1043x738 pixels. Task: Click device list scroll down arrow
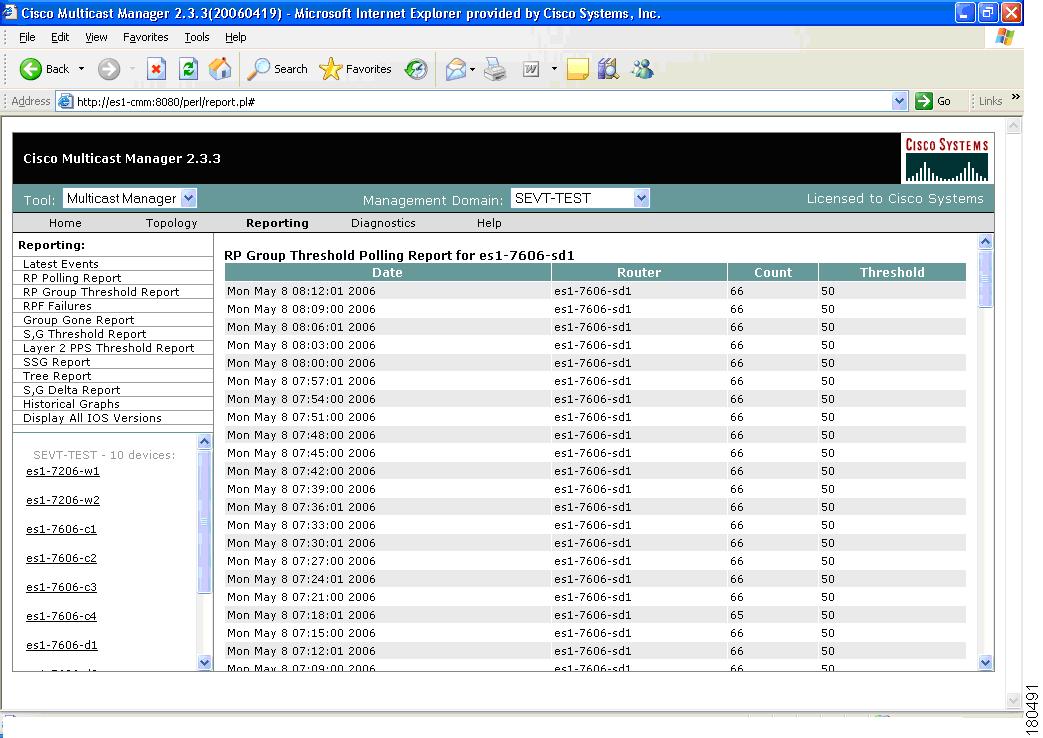pos(204,662)
